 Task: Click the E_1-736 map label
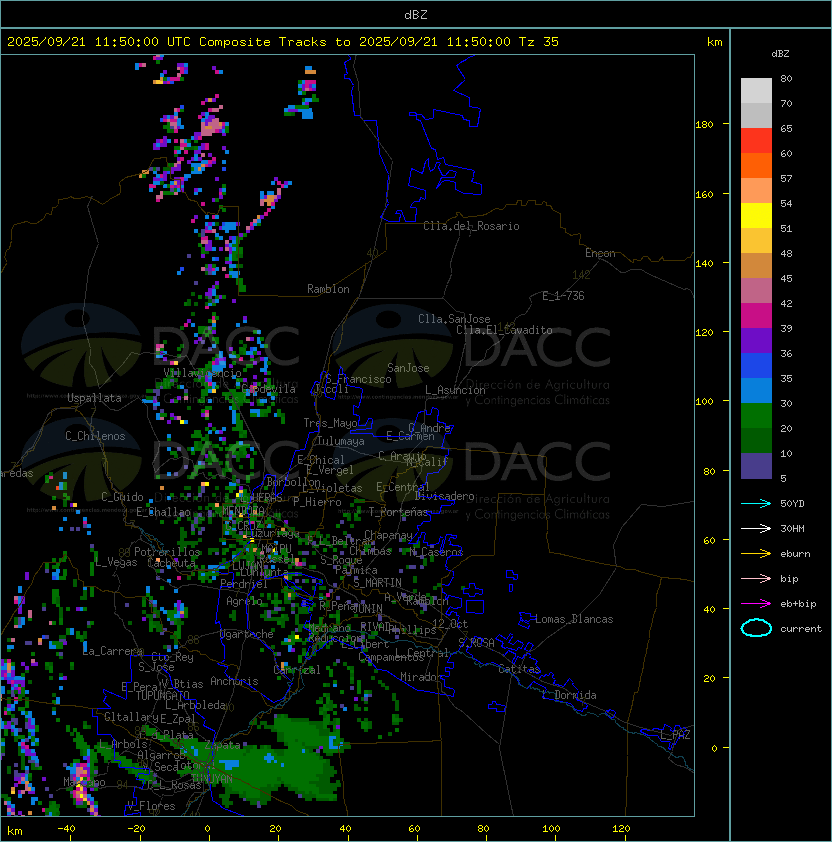563,296
